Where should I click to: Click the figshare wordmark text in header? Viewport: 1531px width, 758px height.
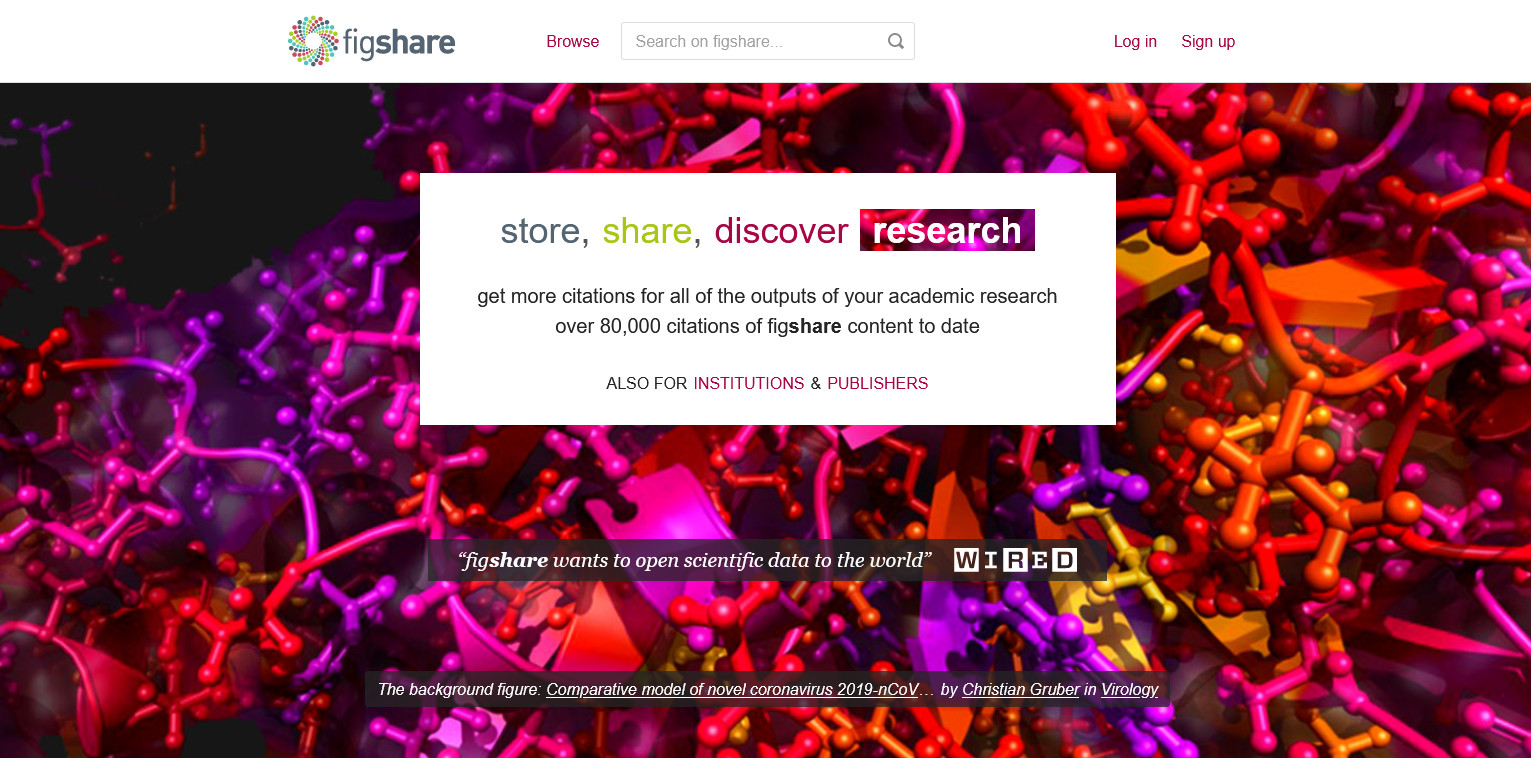click(399, 43)
